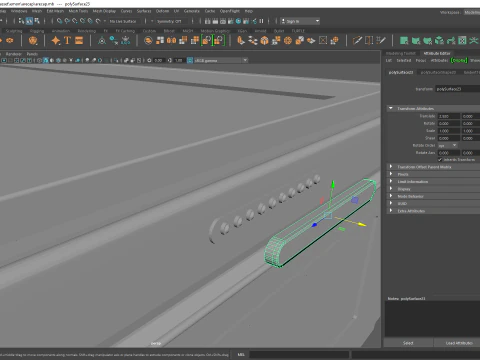
Task: Expand the Limit Information section
Action: [390, 181]
